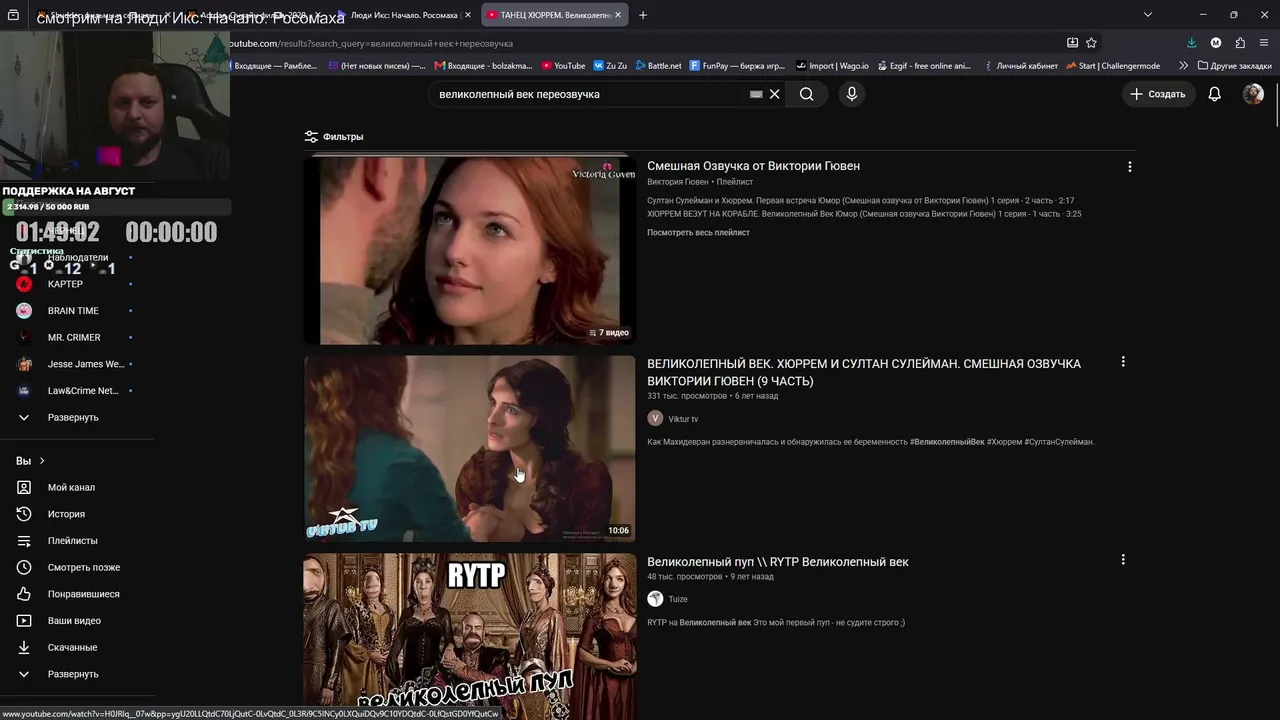Click the Создать button
This screenshot has width=1280, height=720.
pos(1158,94)
